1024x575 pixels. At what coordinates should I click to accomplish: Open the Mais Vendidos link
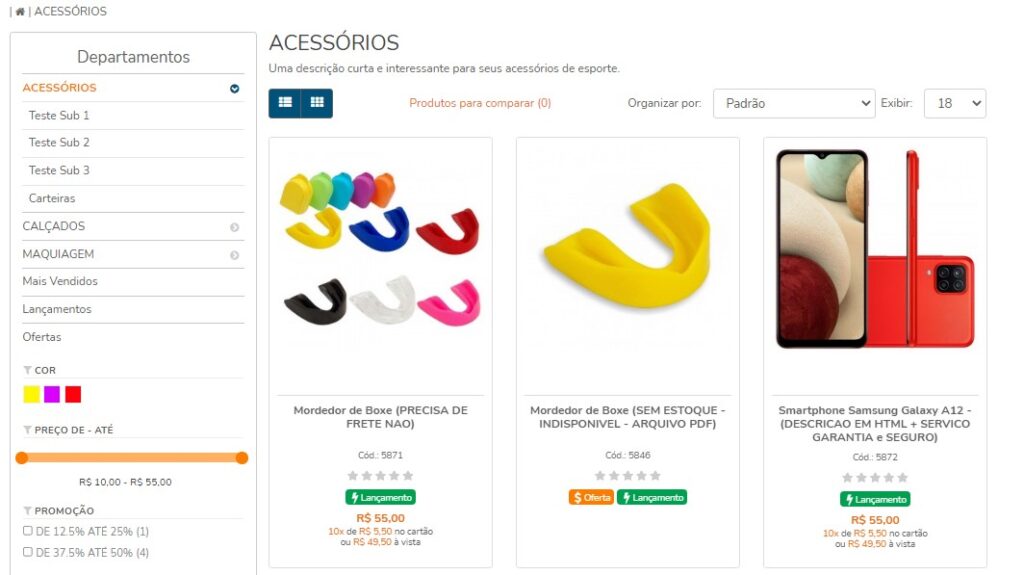[x=60, y=282]
